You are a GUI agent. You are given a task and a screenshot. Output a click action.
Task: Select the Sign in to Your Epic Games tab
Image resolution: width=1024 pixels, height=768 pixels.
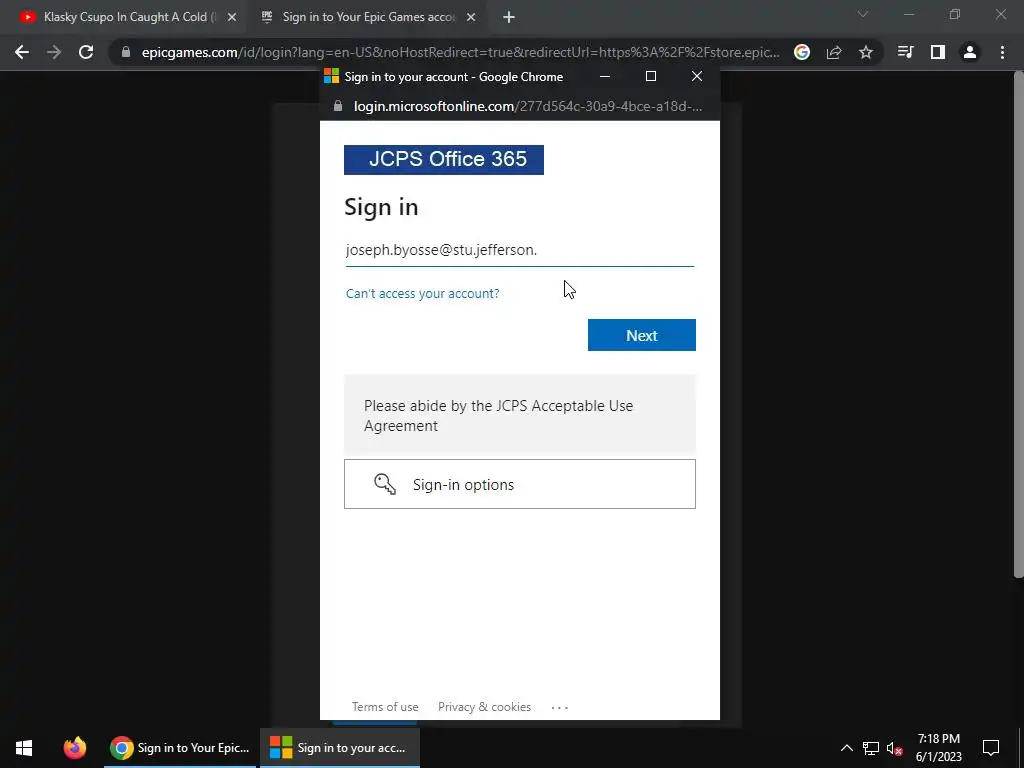point(366,18)
